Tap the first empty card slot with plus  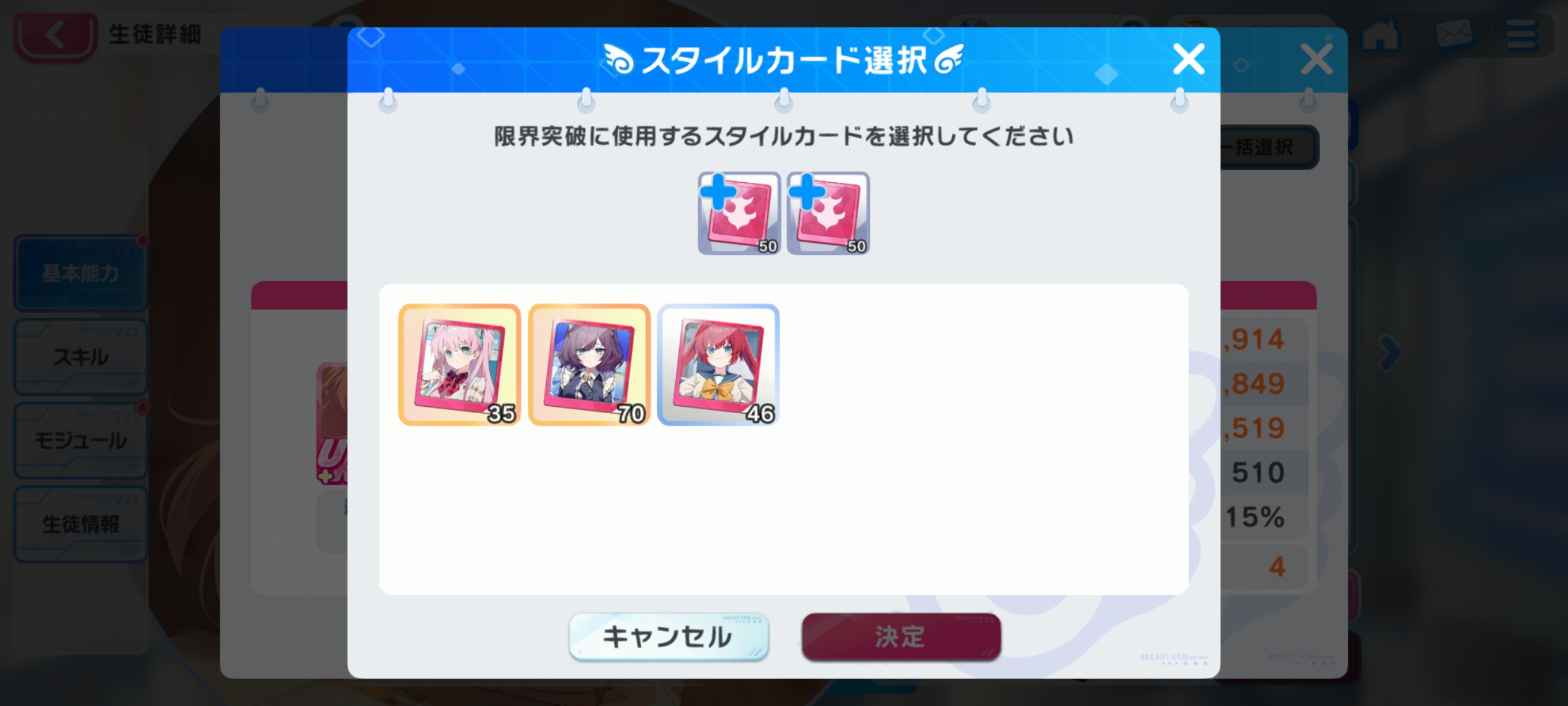pos(739,213)
